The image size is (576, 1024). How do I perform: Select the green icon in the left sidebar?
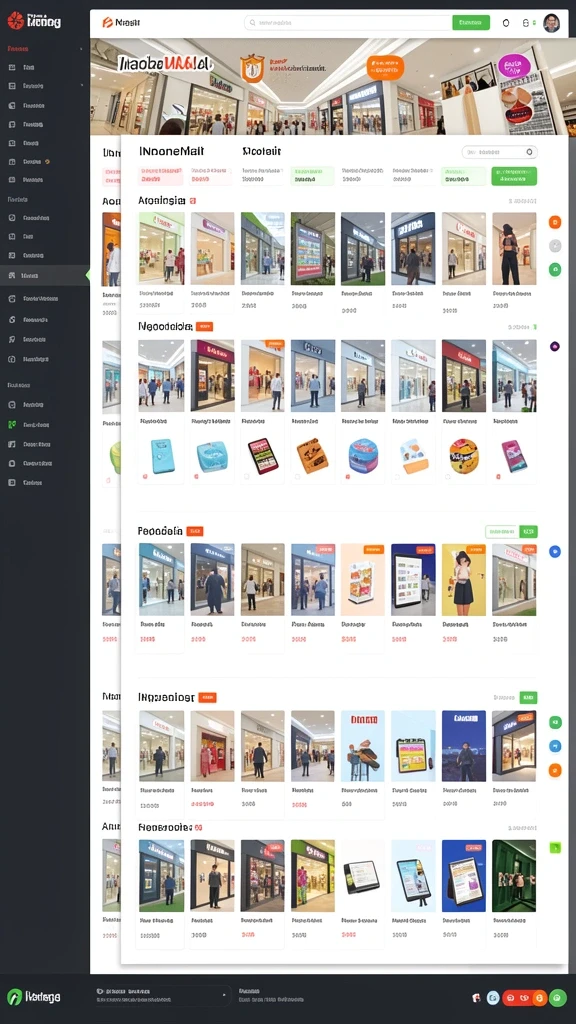pos(12,424)
